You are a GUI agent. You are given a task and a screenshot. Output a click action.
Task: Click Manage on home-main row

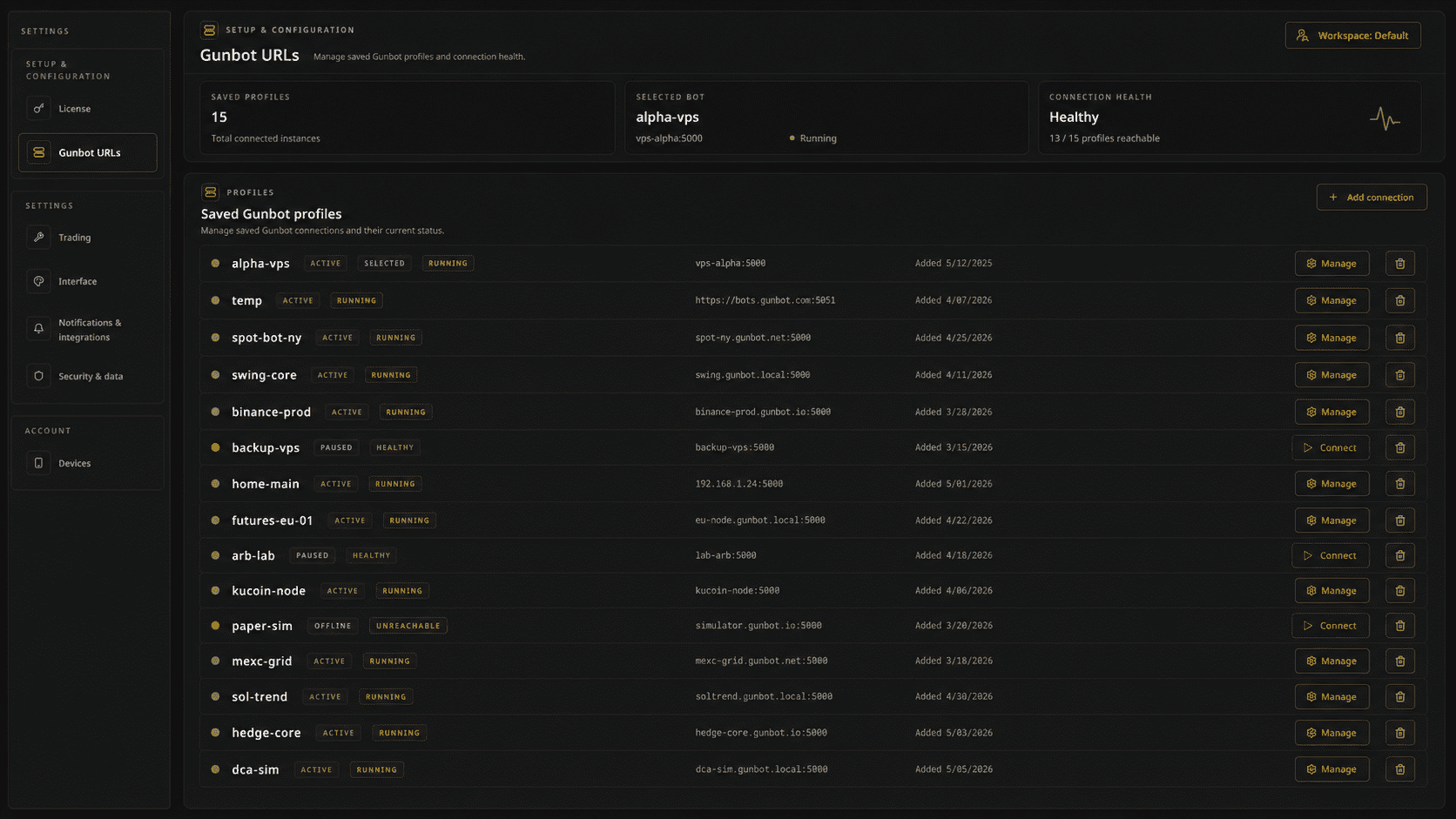click(1331, 484)
